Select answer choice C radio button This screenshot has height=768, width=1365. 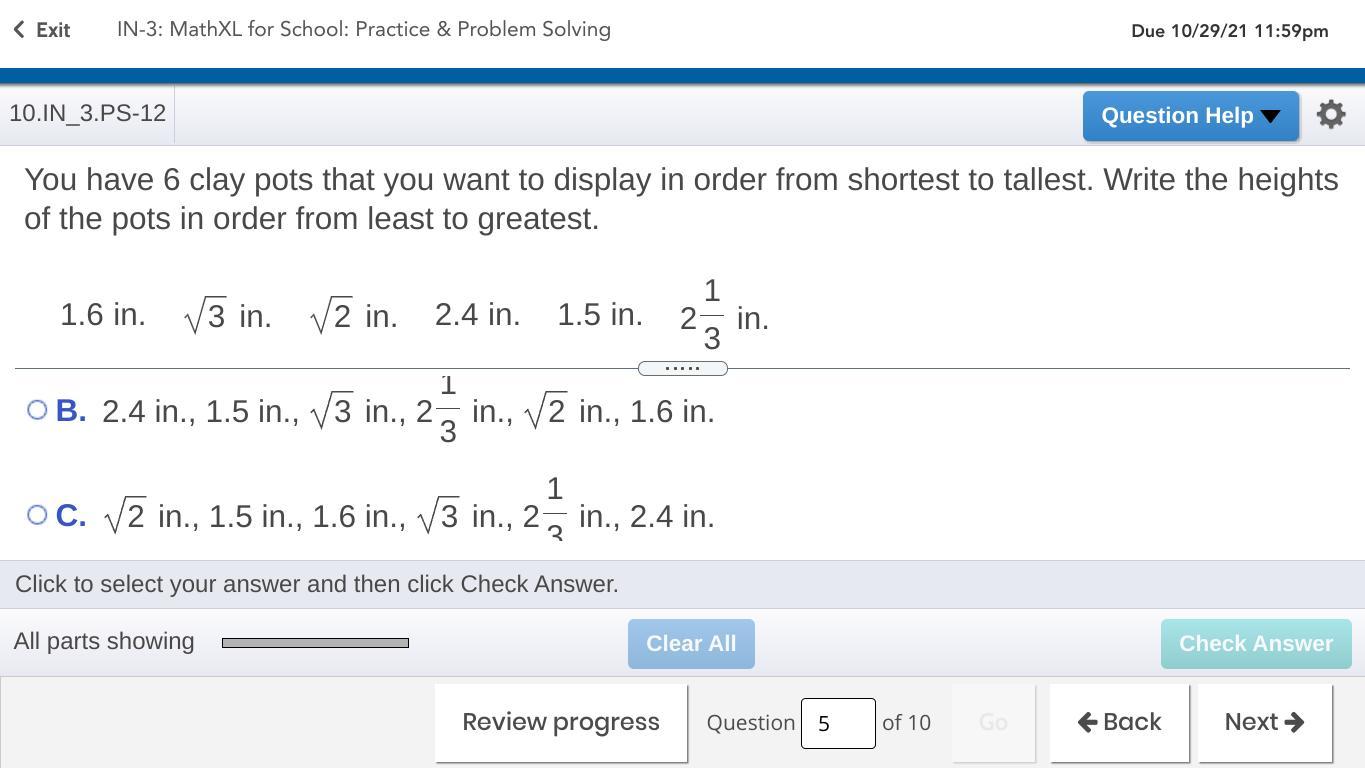[x=37, y=515]
